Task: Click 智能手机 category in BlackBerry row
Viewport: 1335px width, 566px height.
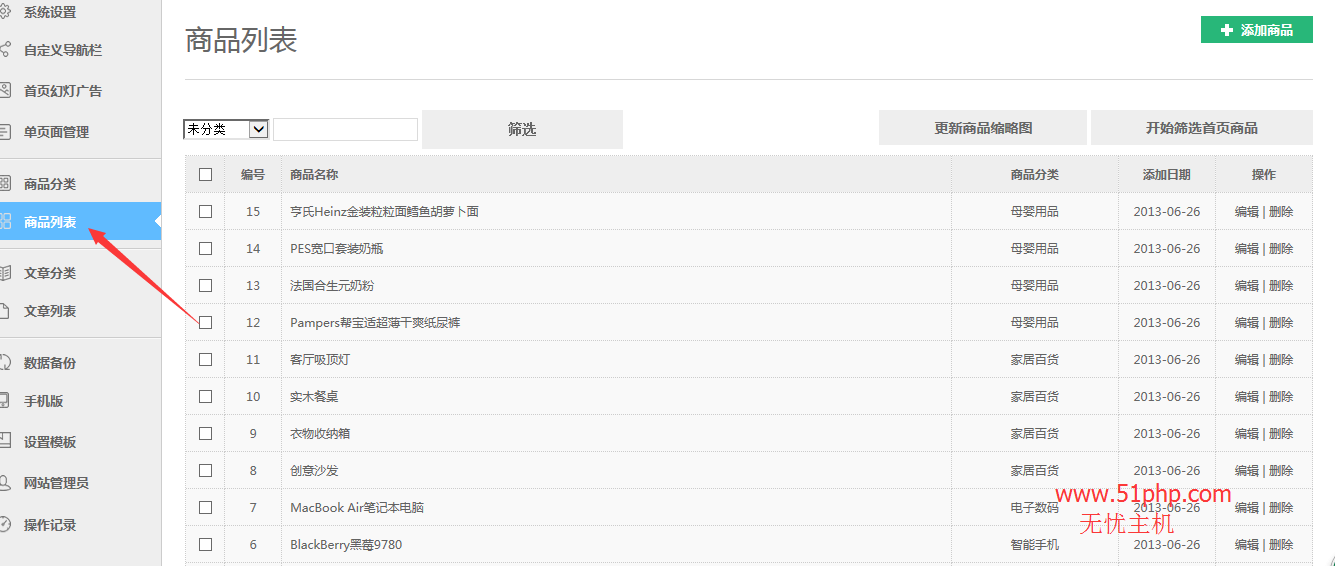Action: tap(1035, 544)
